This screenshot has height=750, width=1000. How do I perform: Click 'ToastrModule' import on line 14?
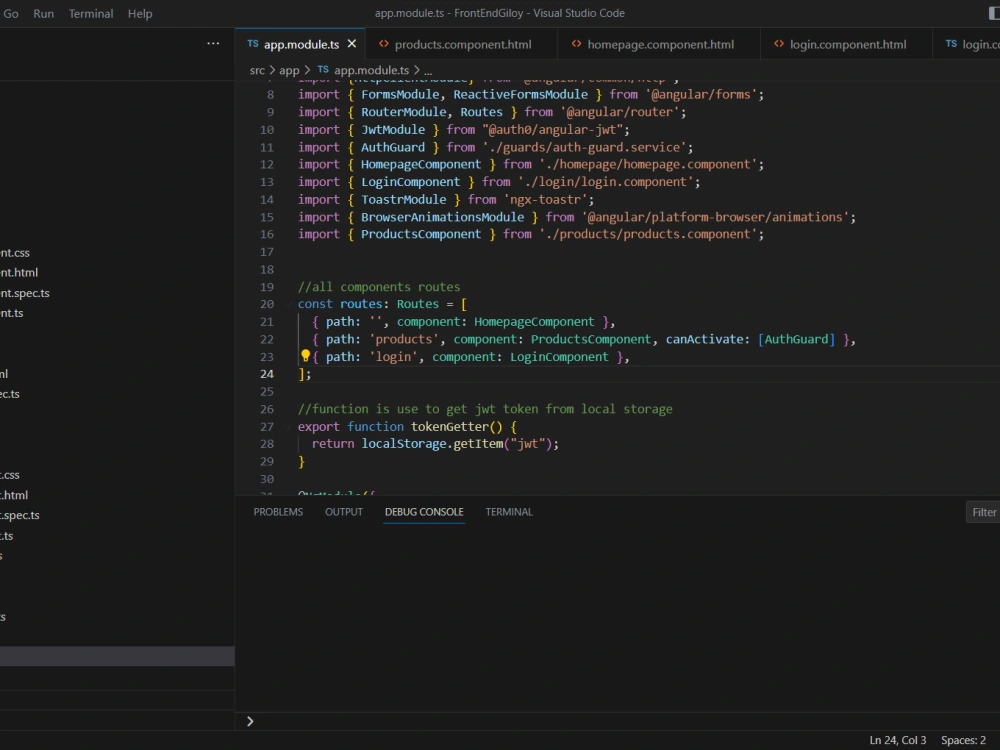point(404,200)
